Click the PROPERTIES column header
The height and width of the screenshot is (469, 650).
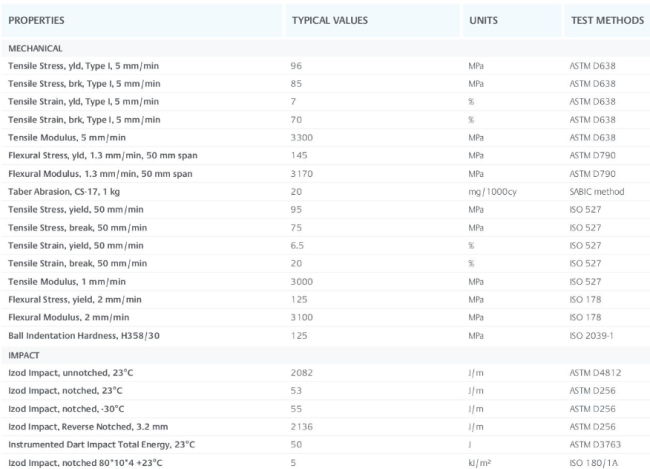pyautogui.click(x=36, y=20)
